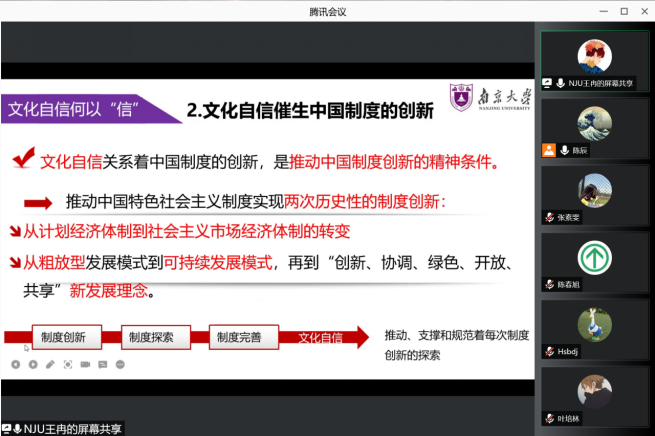This screenshot has width=655, height=436.
Task: Open the more options ellipsis in slideshow toolbar
Action: (x=119, y=364)
